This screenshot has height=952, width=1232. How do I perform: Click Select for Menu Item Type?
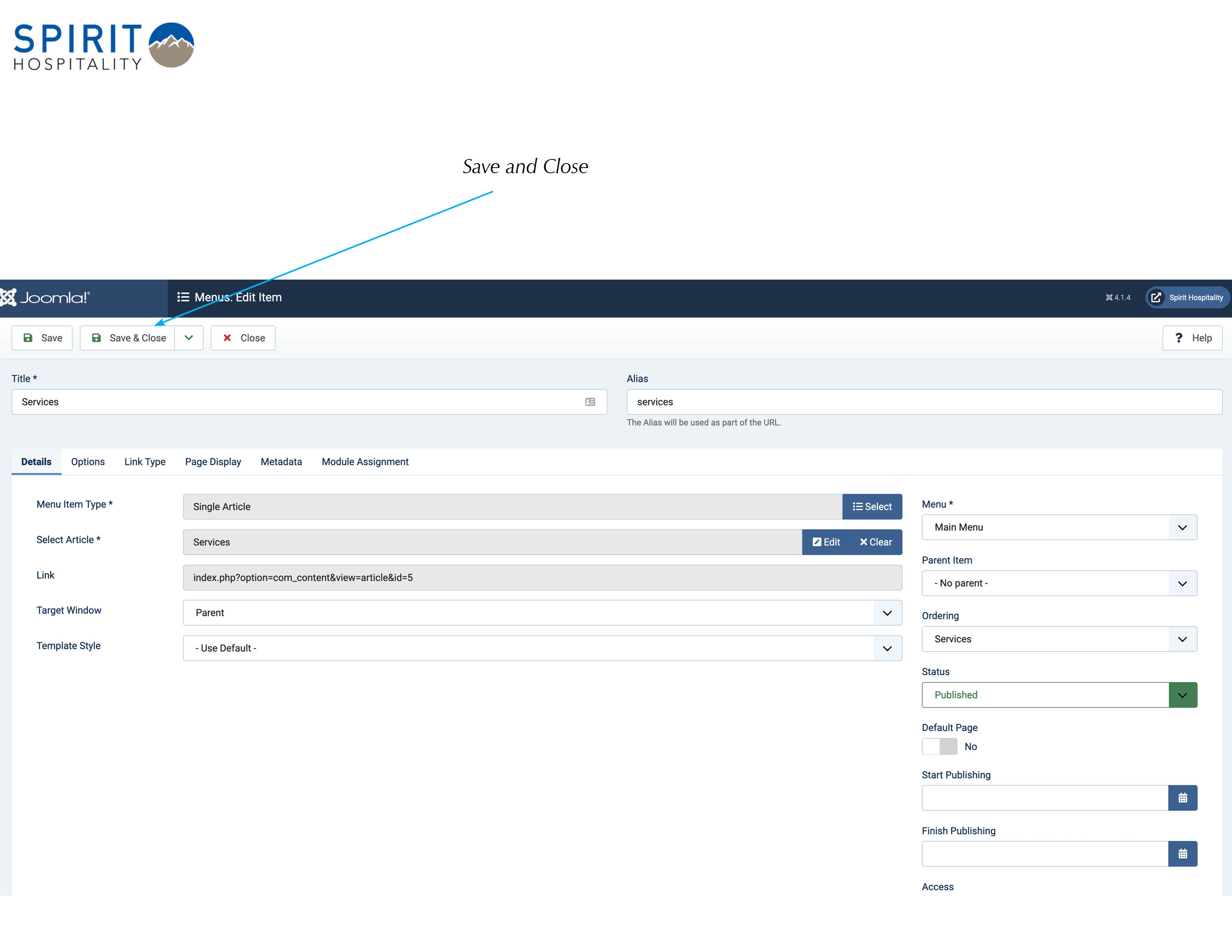[872, 507]
